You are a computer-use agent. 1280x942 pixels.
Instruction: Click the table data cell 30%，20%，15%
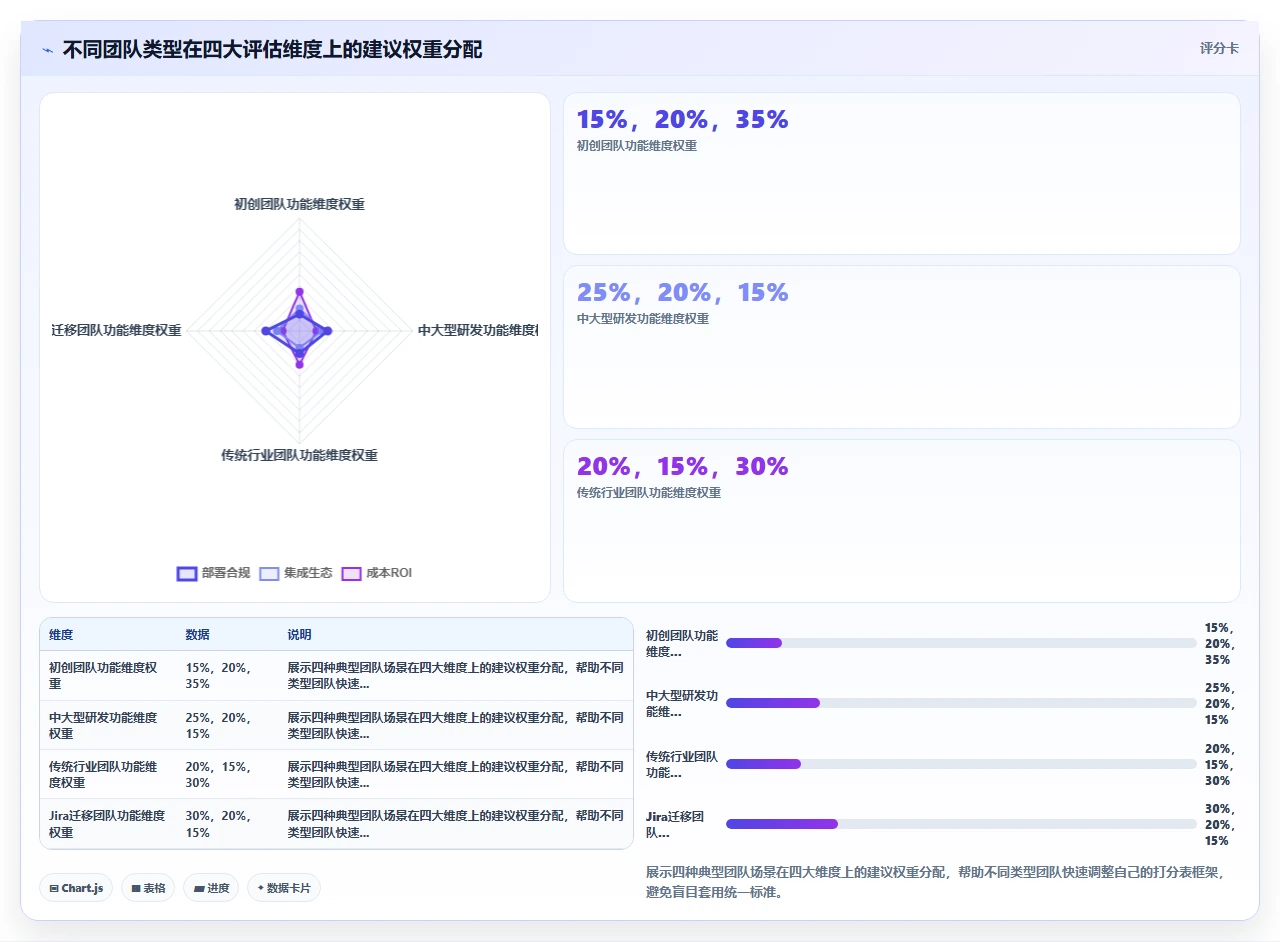coord(228,823)
